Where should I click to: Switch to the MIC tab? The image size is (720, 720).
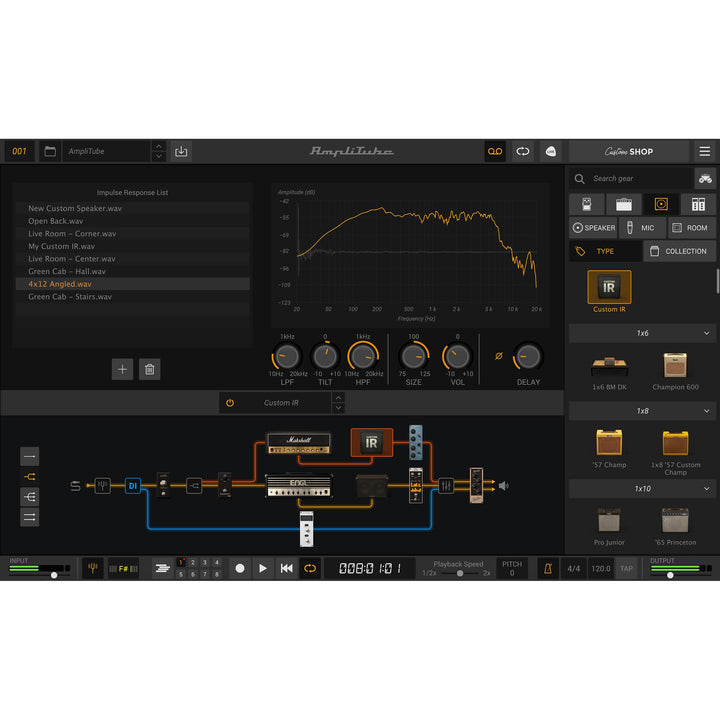(642, 228)
